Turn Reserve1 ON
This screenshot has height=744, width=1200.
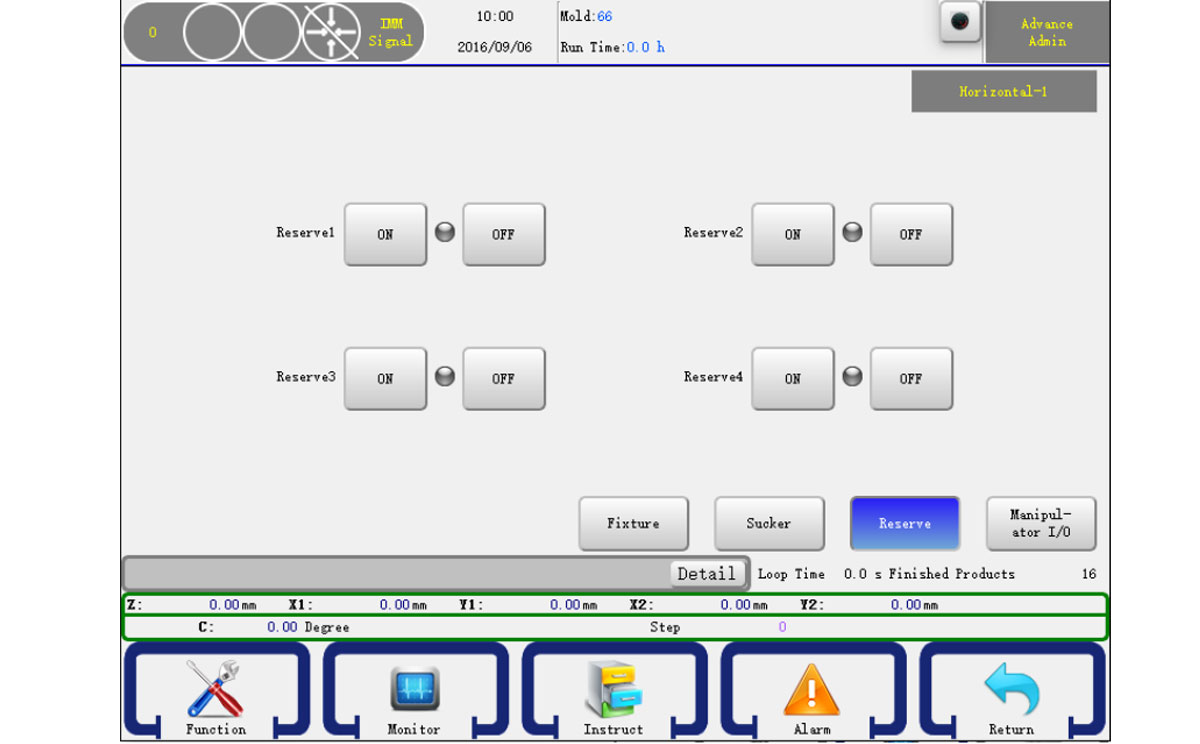click(385, 235)
